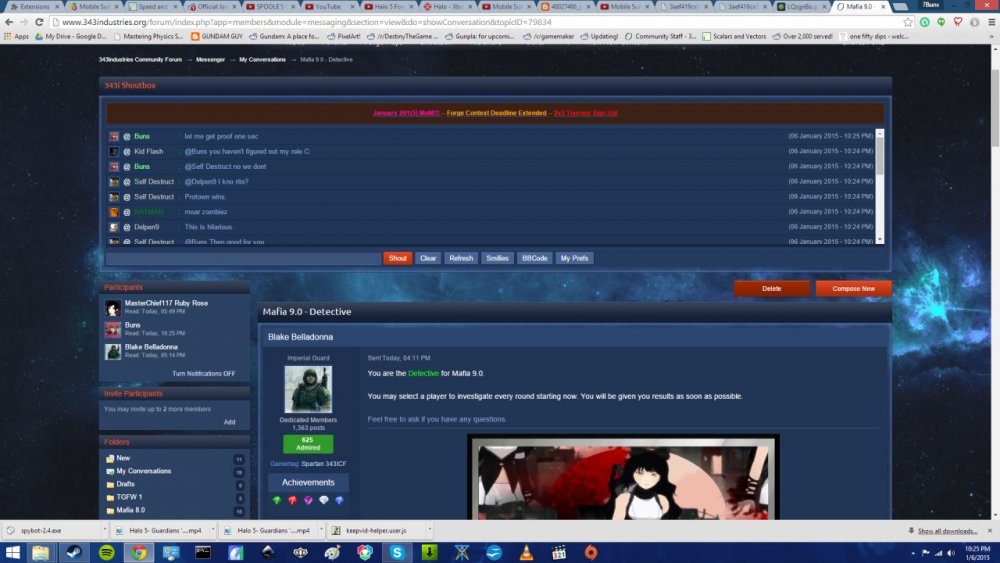
Task: Click the Compose New button
Action: pos(853,288)
